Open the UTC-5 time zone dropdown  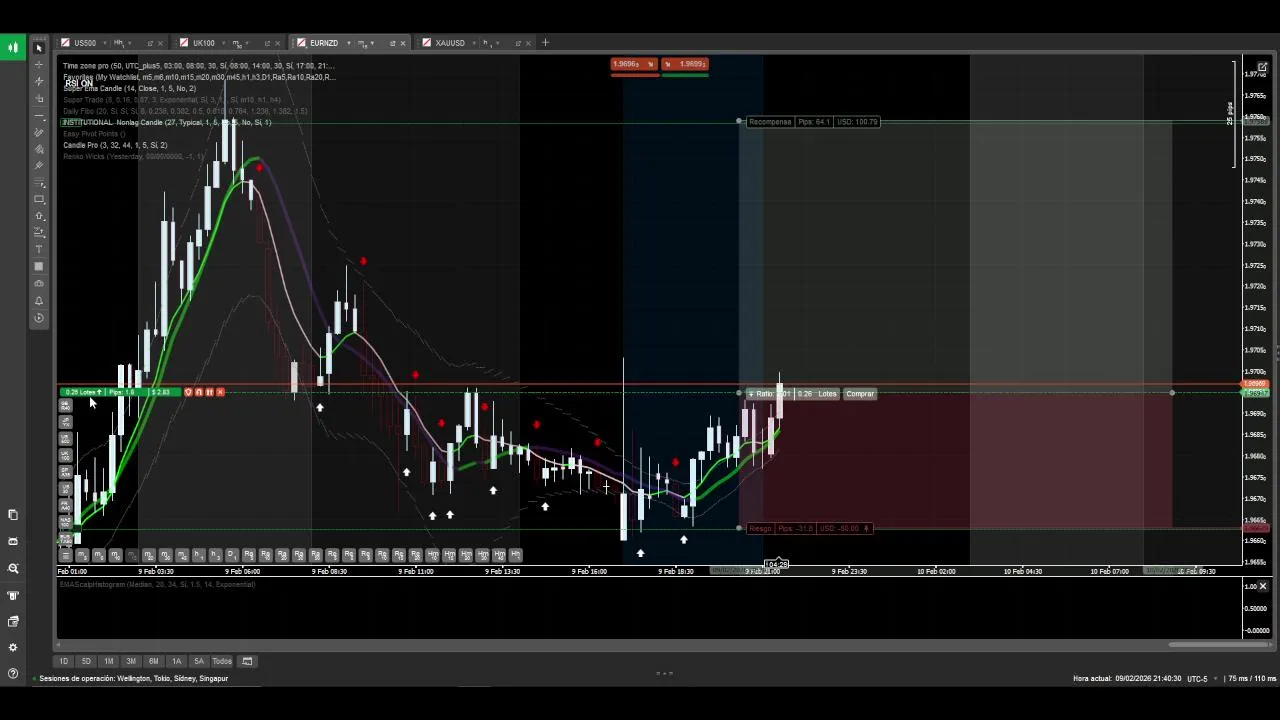pyautogui.click(x=1203, y=678)
